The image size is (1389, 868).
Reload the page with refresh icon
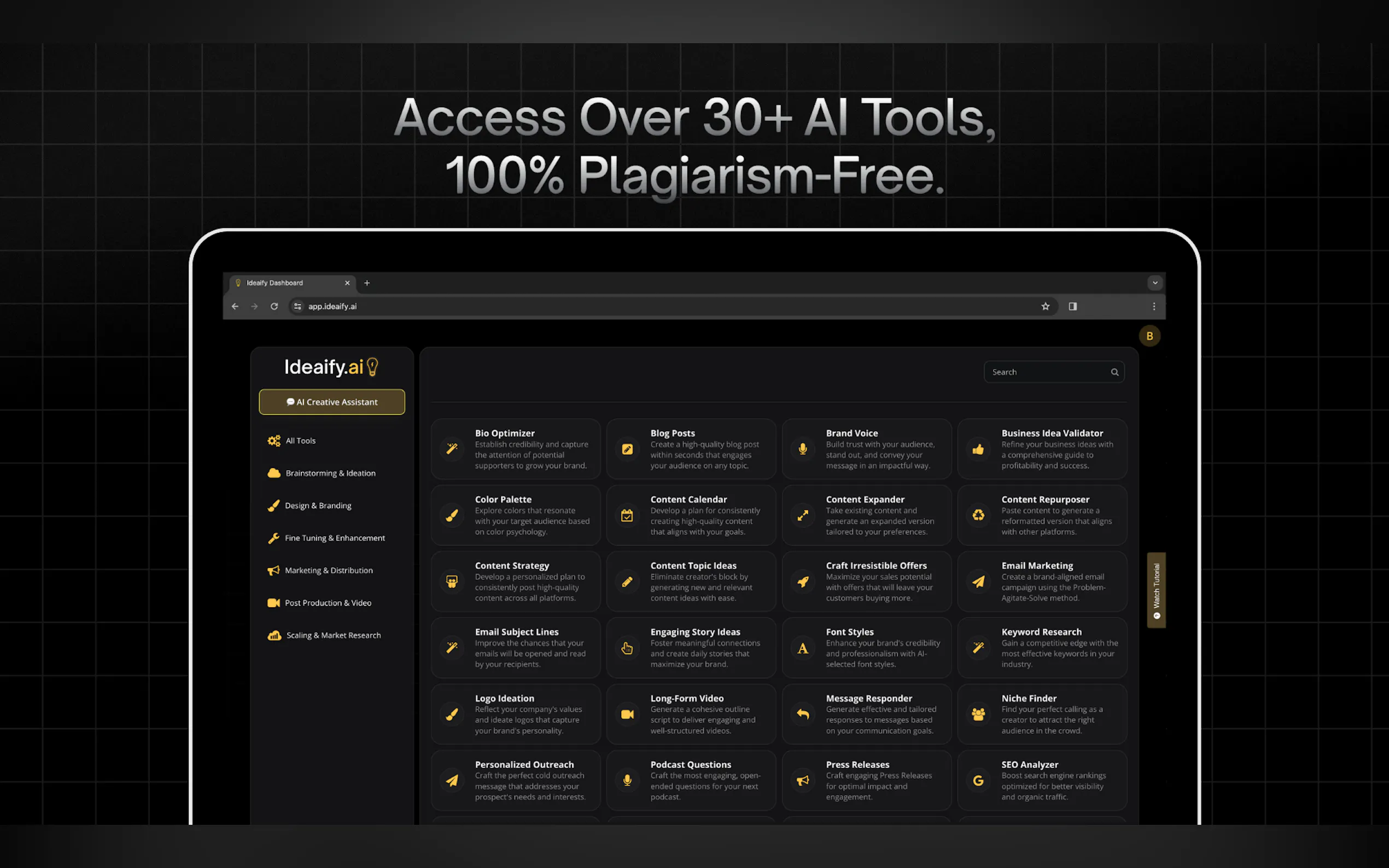tap(275, 307)
